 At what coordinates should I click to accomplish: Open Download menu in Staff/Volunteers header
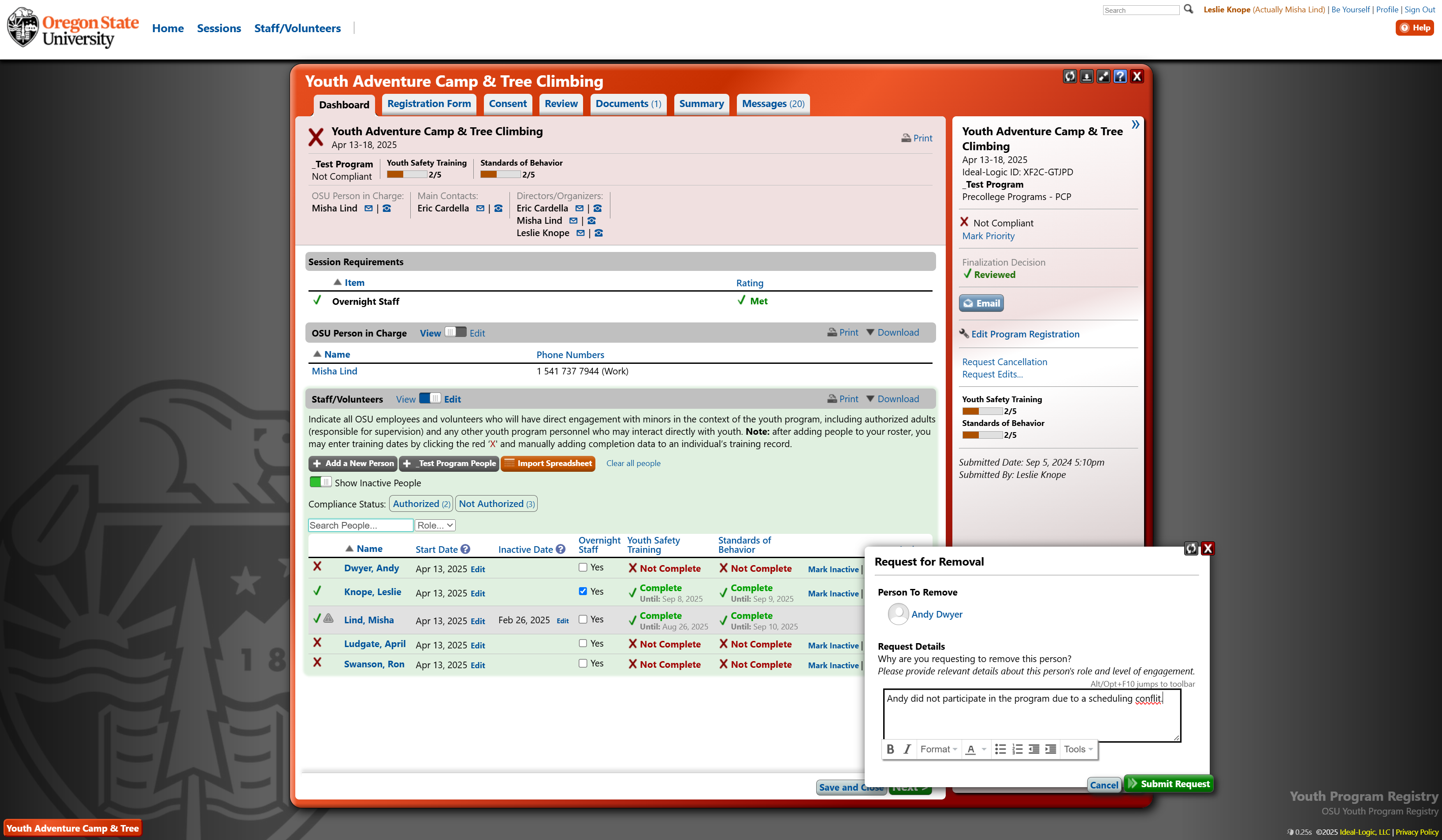click(893, 399)
